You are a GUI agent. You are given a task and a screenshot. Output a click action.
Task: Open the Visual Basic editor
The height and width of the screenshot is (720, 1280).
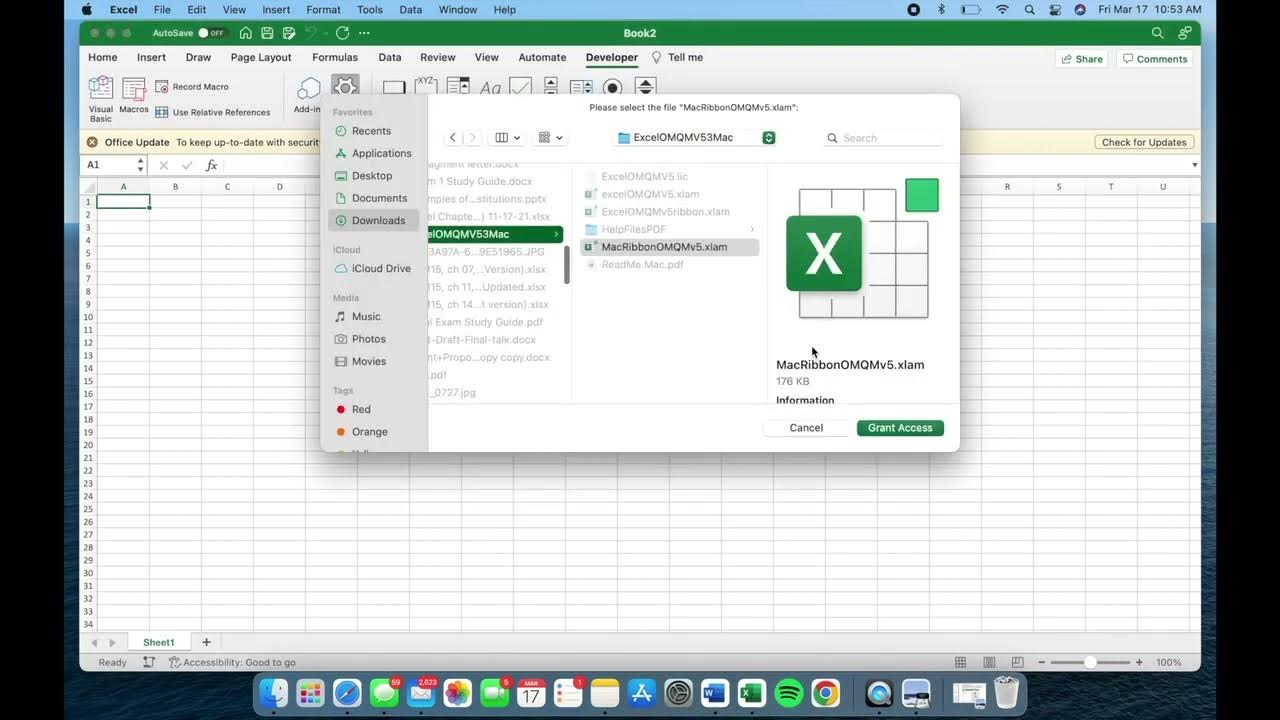(101, 100)
